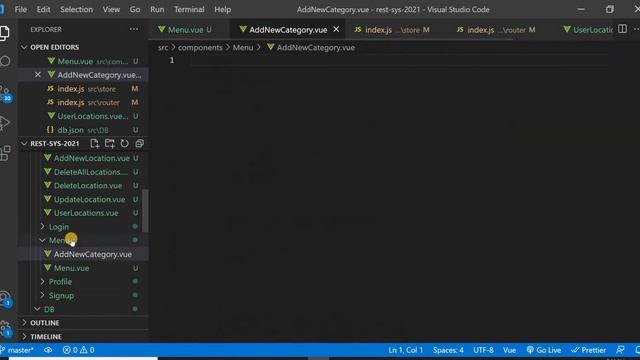Open Source Control view with badge

(x=6, y=94)
